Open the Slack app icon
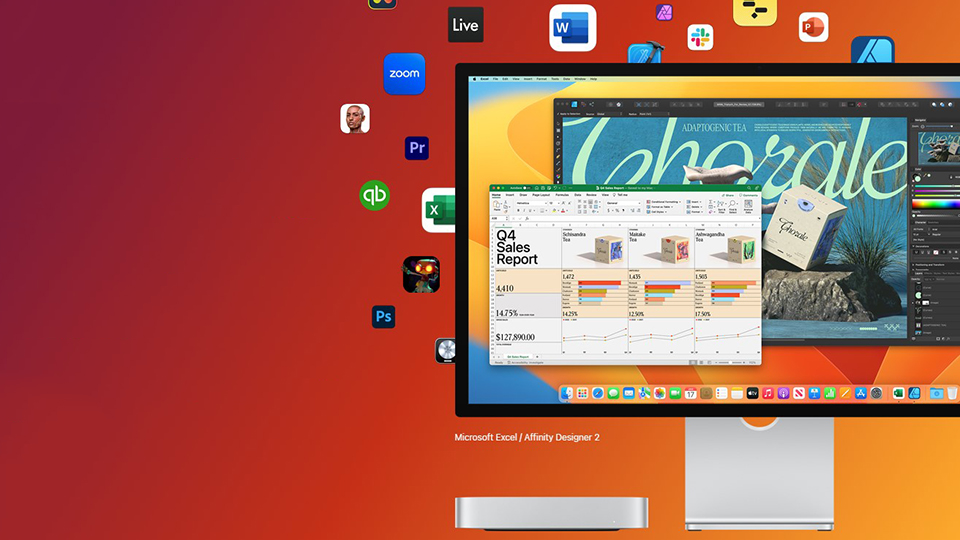 pyautogui.click(x=700, y=37)
